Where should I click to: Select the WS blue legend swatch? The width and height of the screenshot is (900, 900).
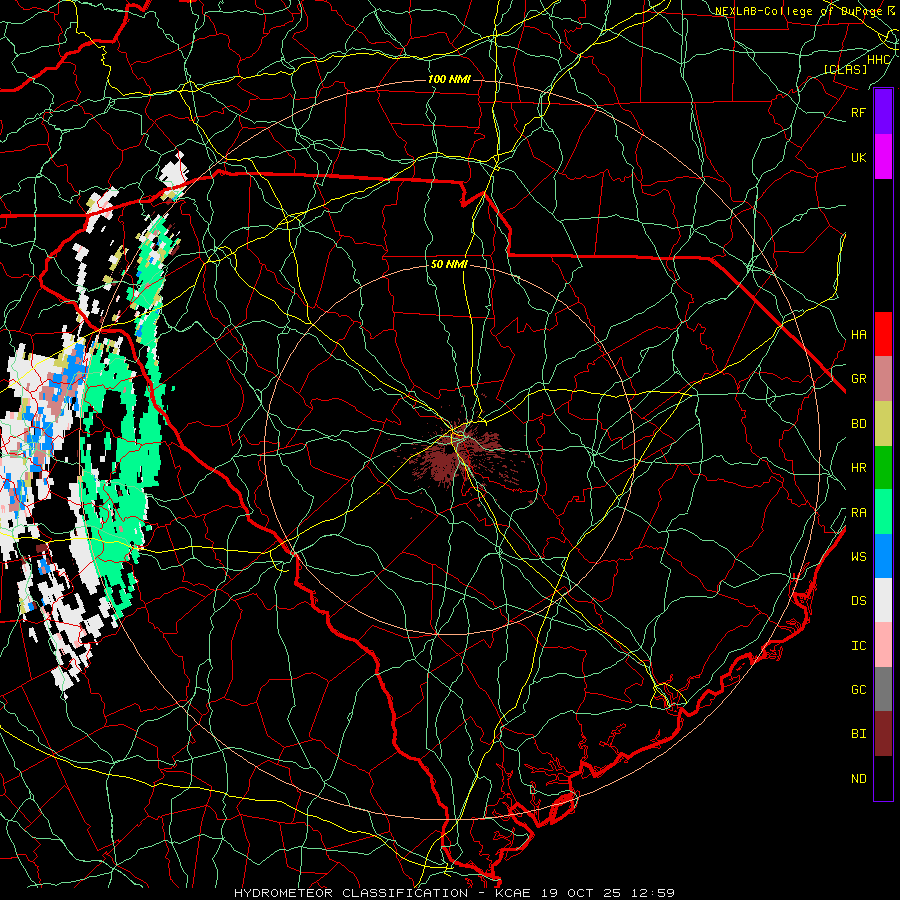tap(883, 556)
